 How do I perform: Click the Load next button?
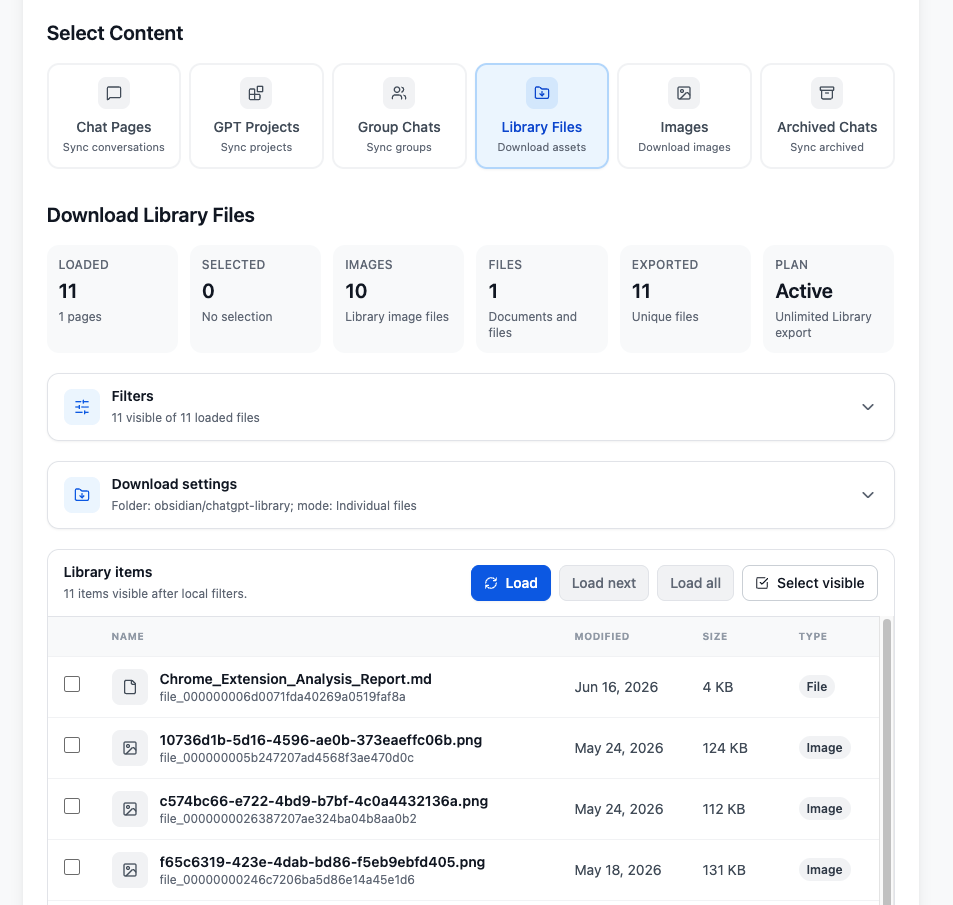pos(604,583)
